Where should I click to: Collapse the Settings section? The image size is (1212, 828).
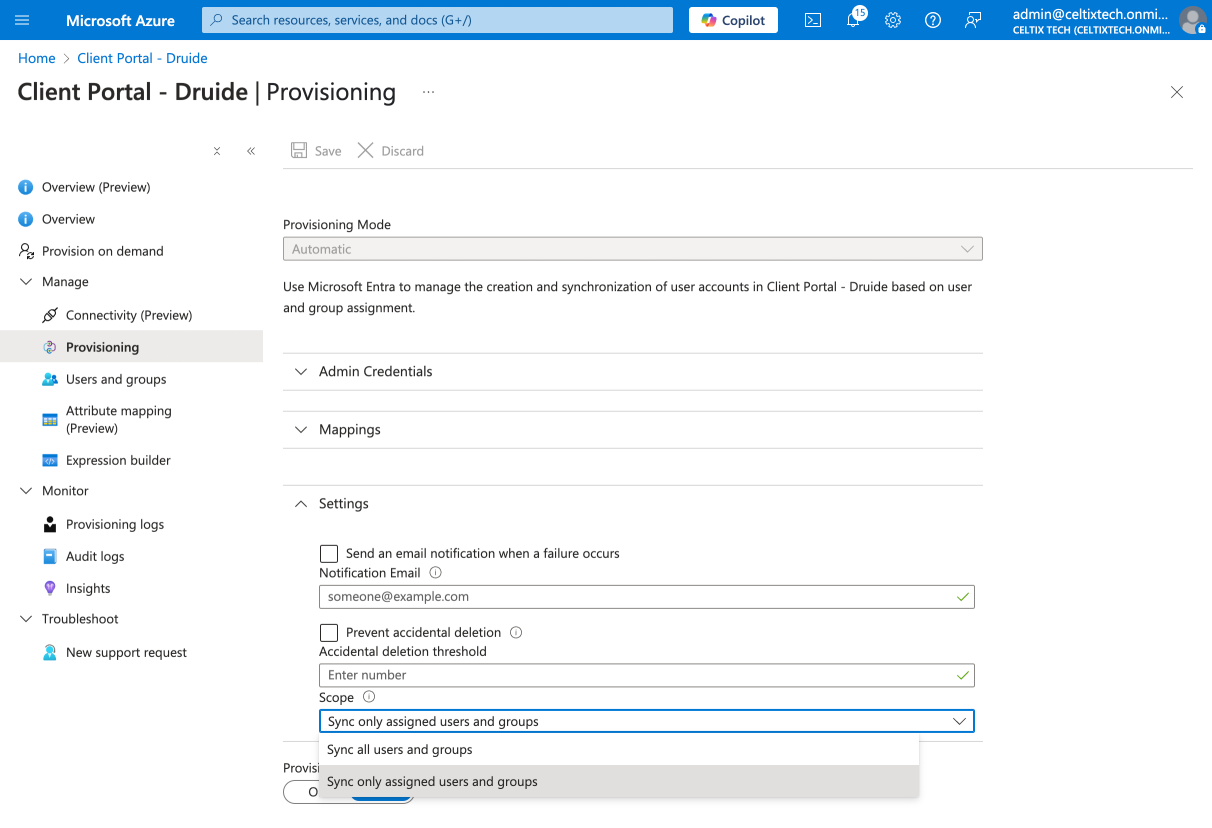coord(343,504)
